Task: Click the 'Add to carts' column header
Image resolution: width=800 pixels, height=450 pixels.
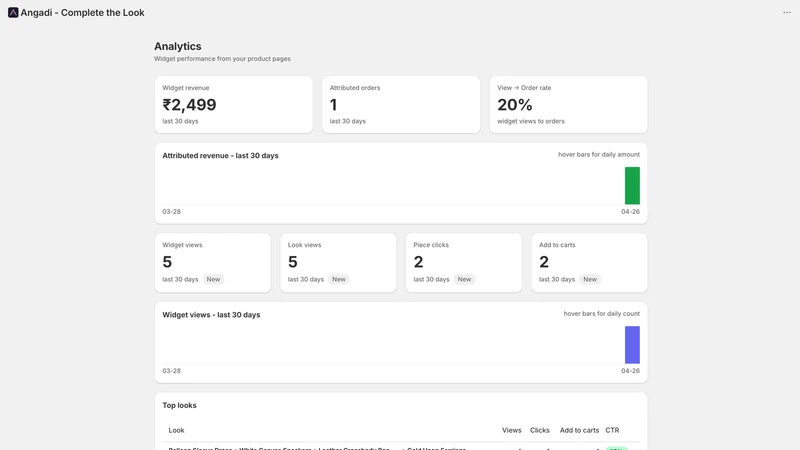Action: click(x=580, y=431)
